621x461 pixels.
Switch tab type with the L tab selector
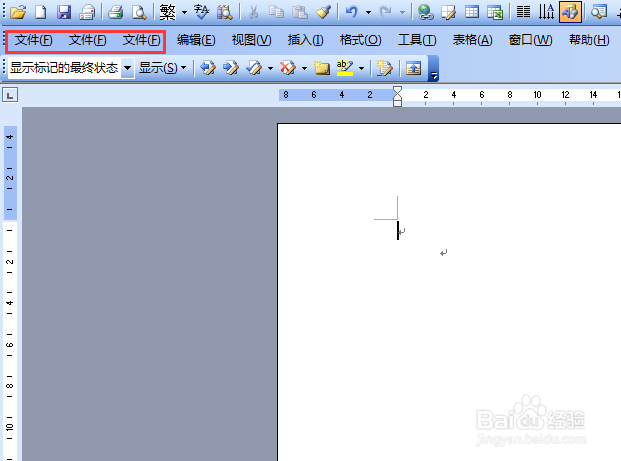[10, 95]
